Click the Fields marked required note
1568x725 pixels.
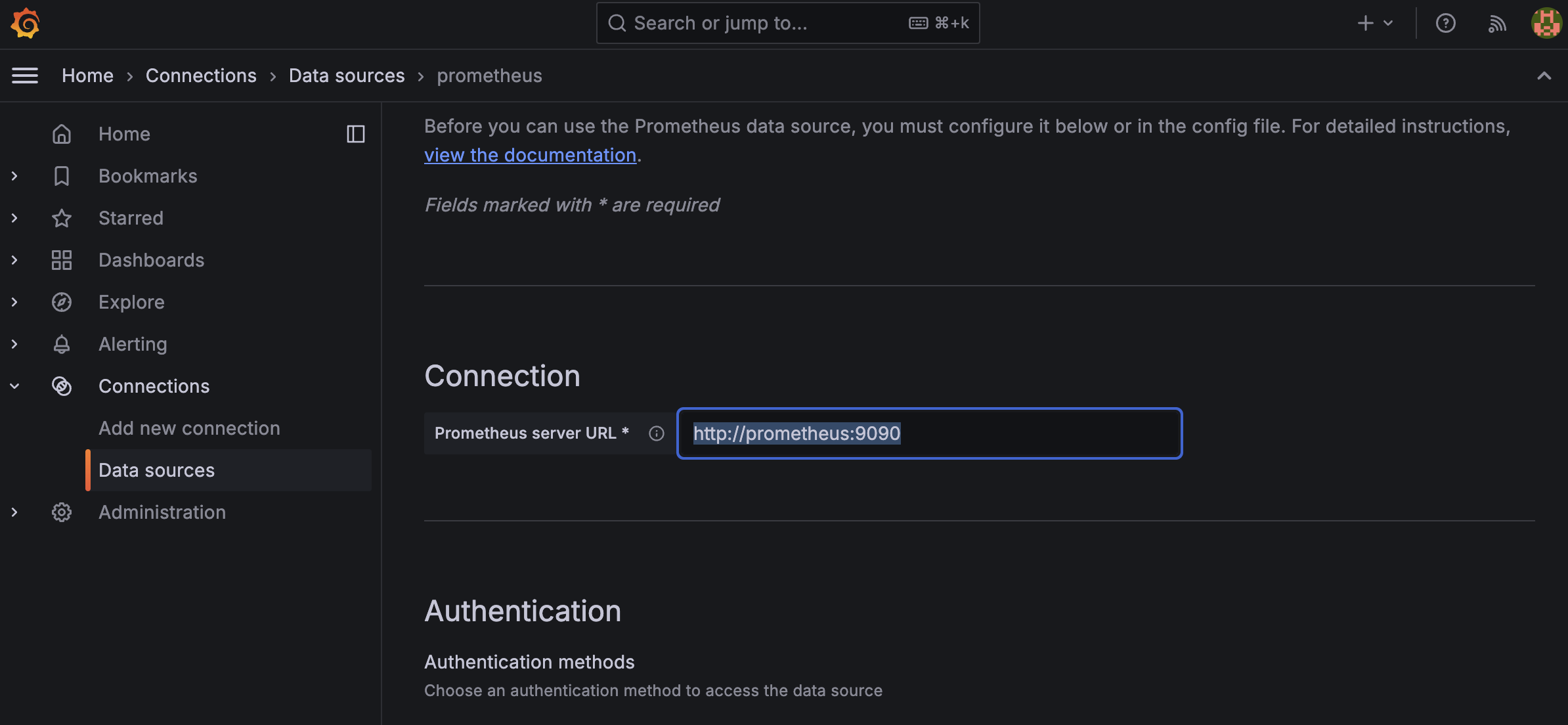click(x=572, y=205)
